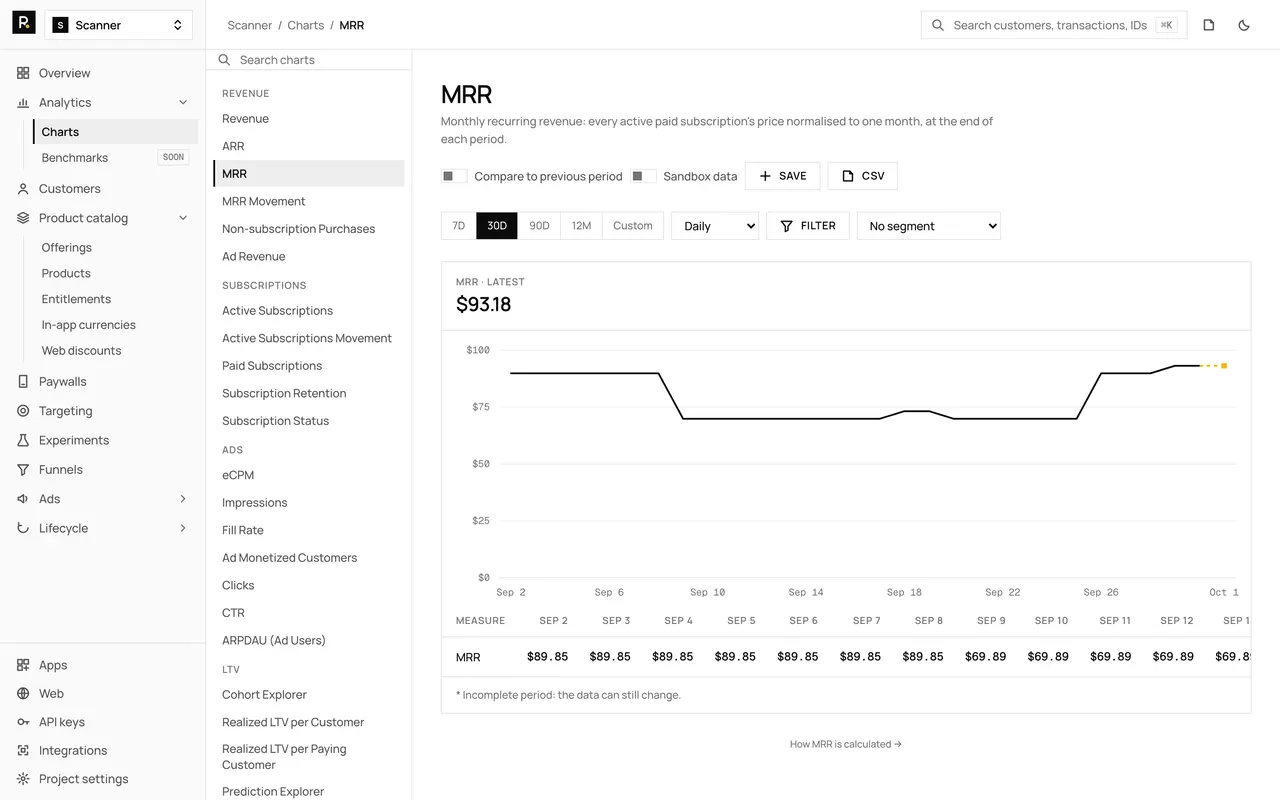This screenshot has height=800, width=1280.
Task: Click the Customers person icon
Action: [23, 188]
